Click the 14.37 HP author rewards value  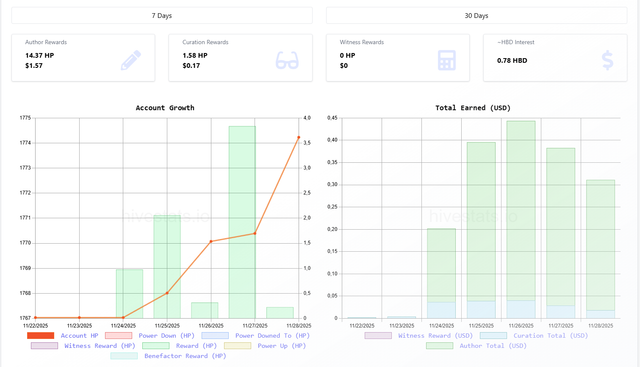[40, 56]
